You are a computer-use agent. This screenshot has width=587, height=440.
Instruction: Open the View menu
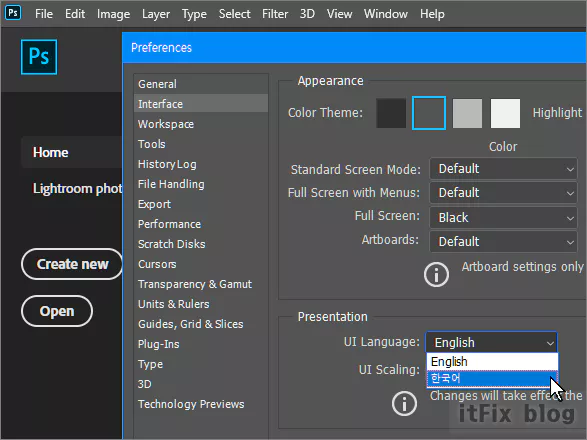339,14
